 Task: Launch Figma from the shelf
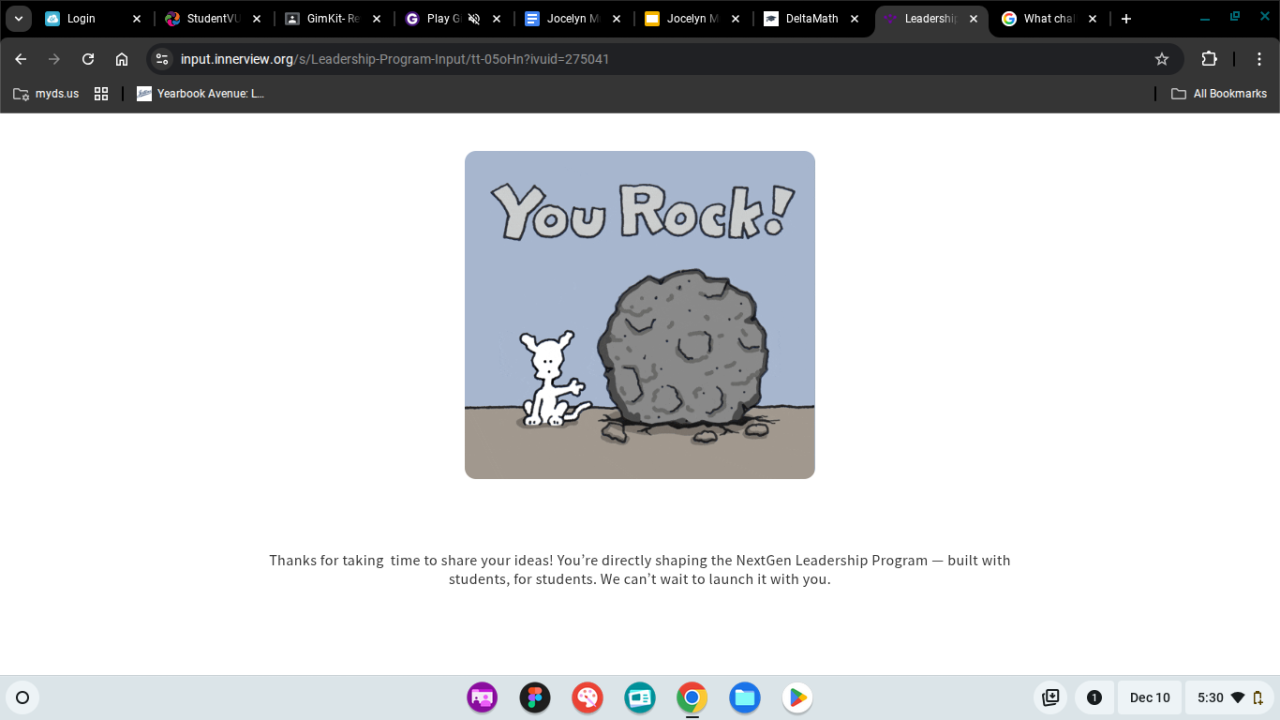click(535, 698)
